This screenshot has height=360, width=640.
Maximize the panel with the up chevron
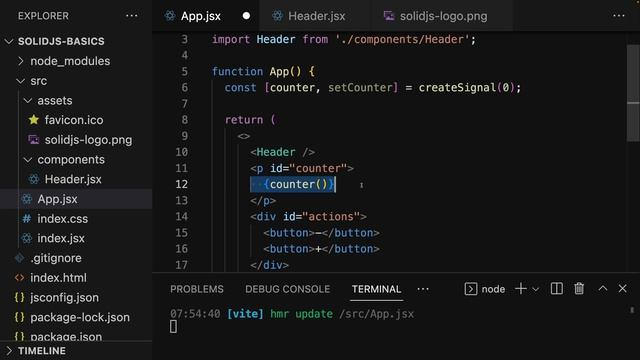point(602,289)
